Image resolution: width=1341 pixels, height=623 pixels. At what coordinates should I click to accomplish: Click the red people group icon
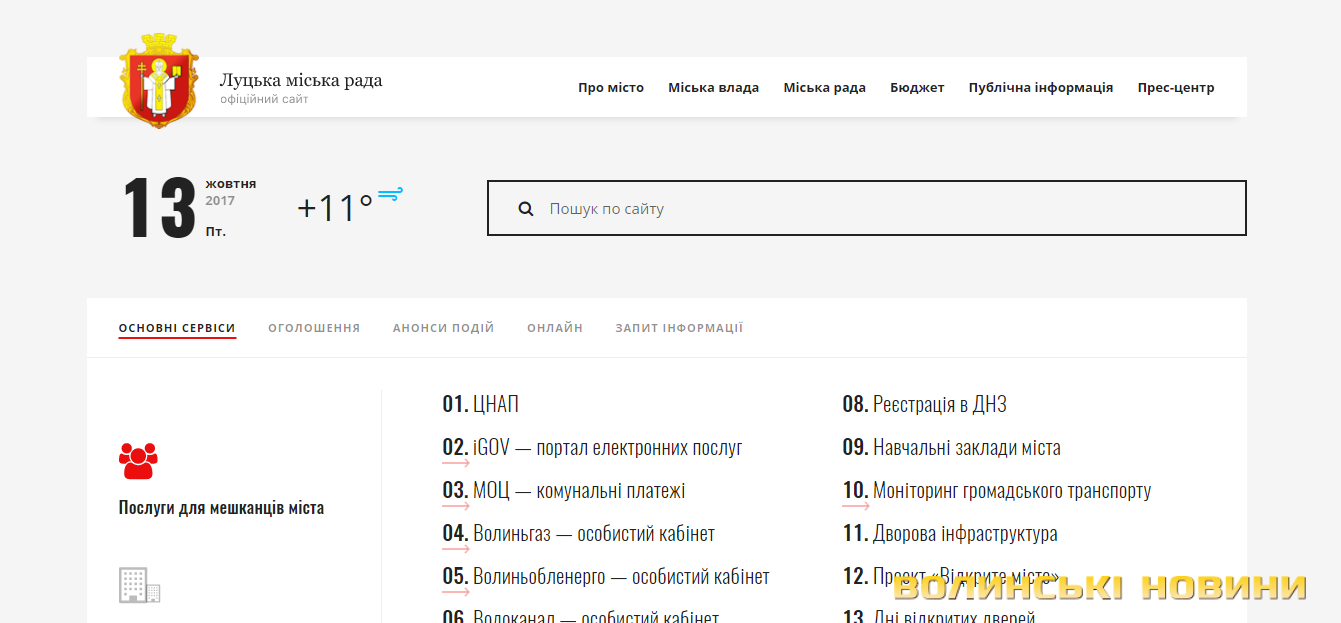138,461
